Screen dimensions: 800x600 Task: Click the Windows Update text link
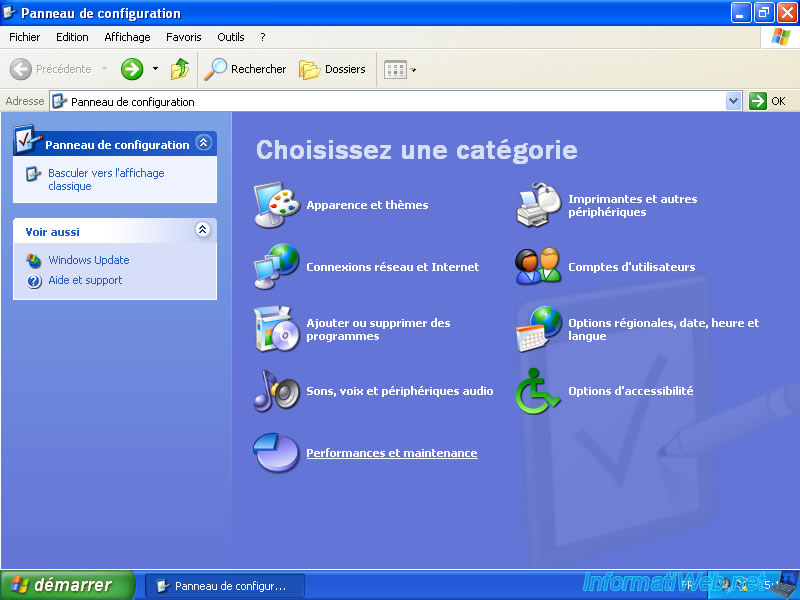89,260
